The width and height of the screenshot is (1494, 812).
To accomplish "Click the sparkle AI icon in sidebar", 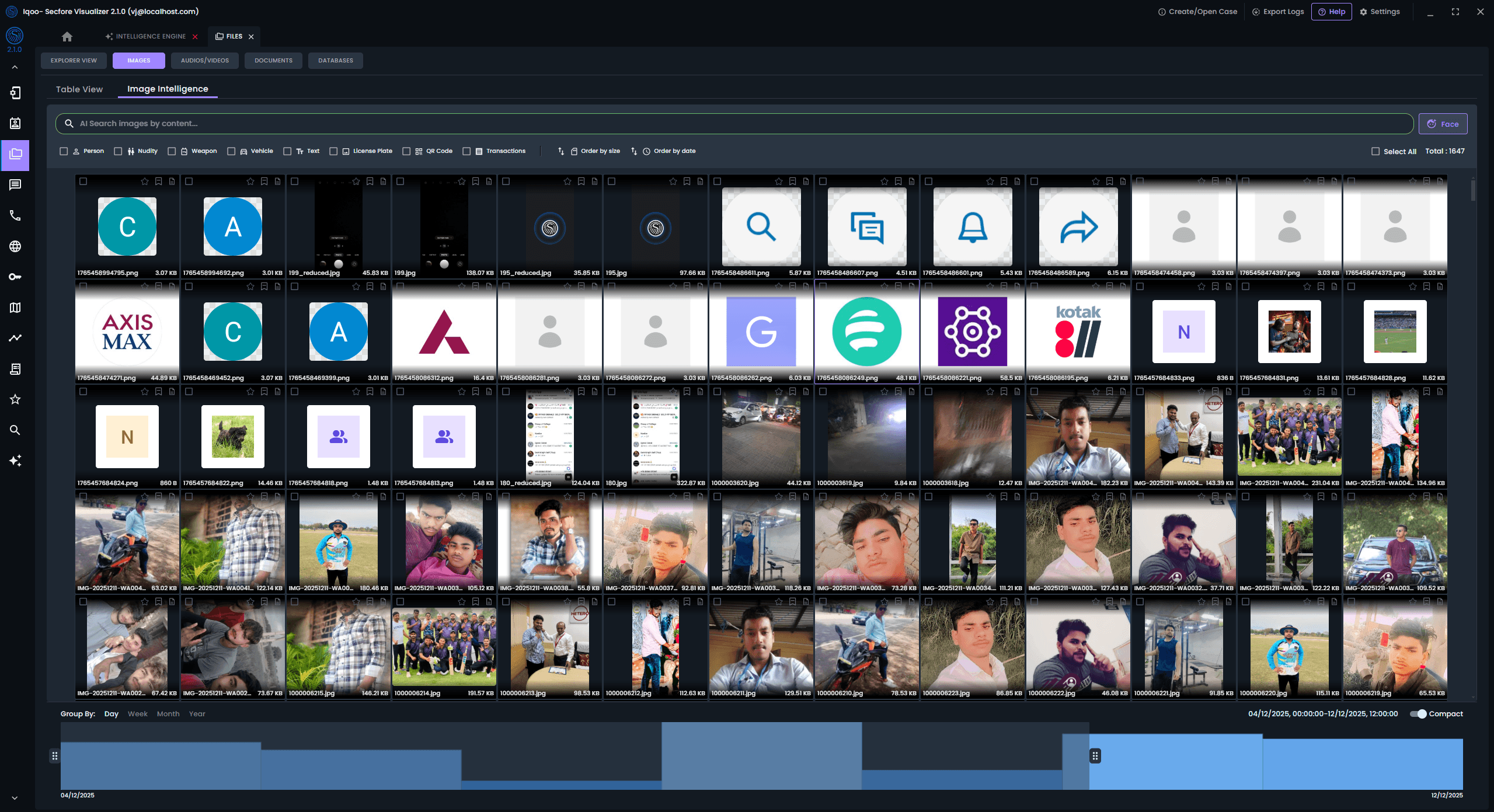I will click(x=15, y=461).
